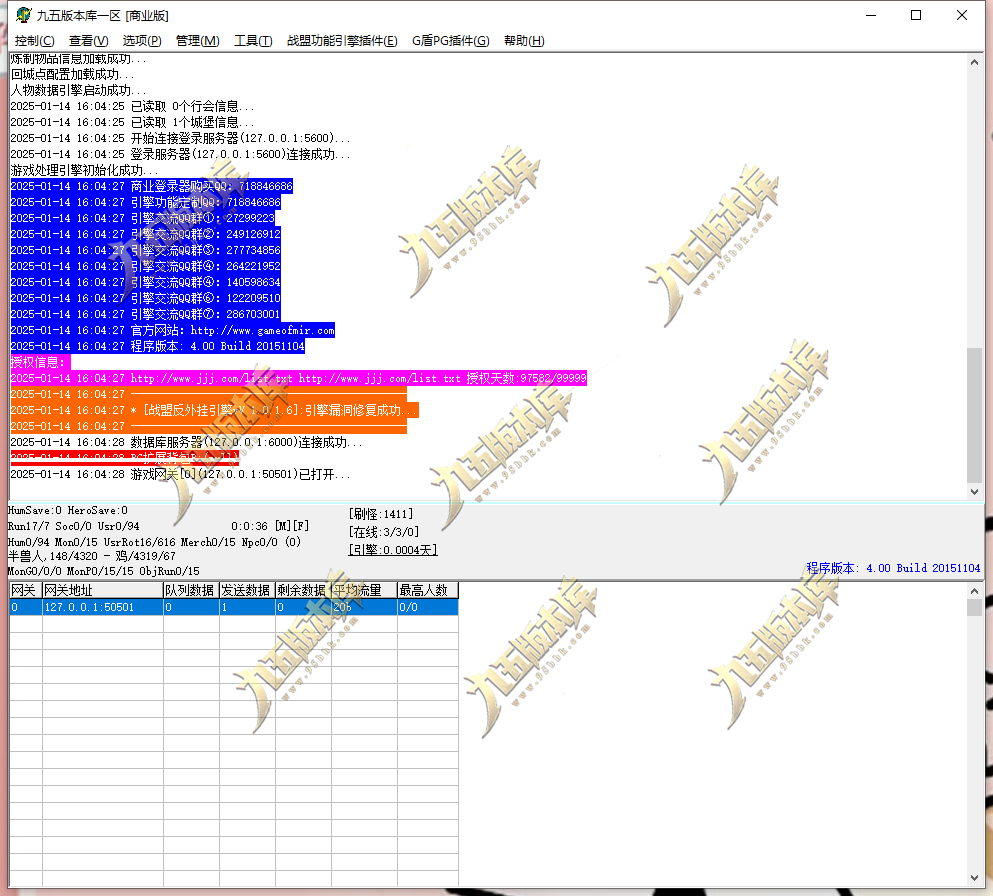The height and width of the screenshot is (896, 993).
Task: Click the 授权天数:97582/99999 log line
Action: 298,378
